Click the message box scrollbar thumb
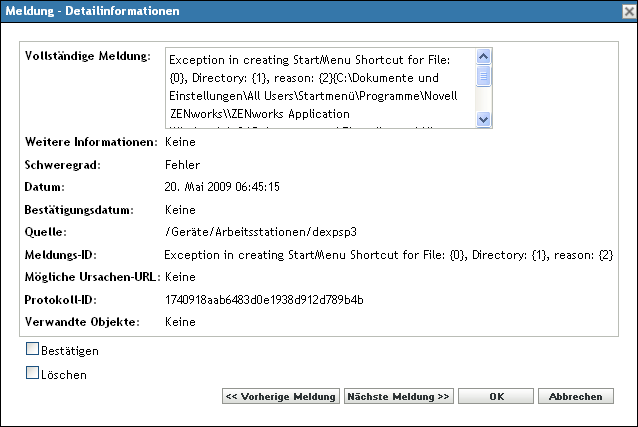The height and width of the screenshot is (427, 638). pyautogui.click(x=484, y=76)
